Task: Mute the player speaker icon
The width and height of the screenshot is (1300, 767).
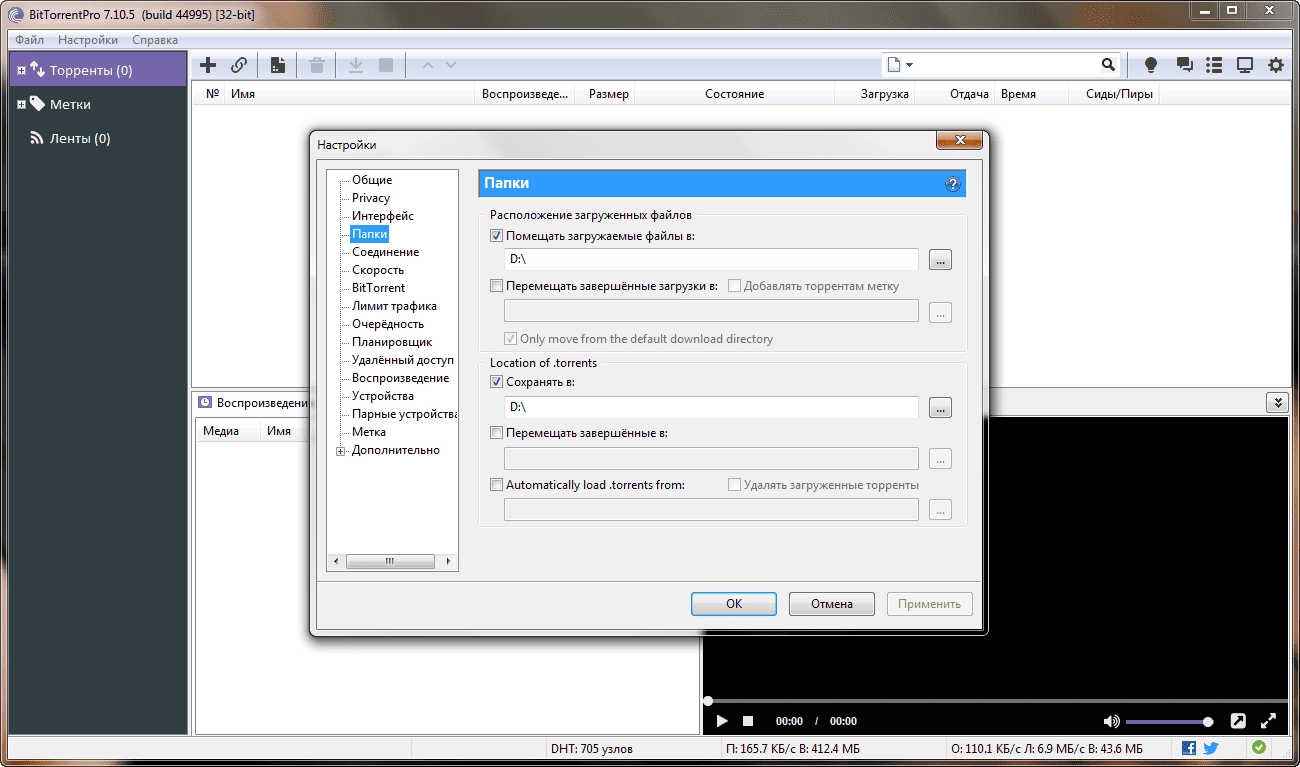Action: coord(1111,721)
